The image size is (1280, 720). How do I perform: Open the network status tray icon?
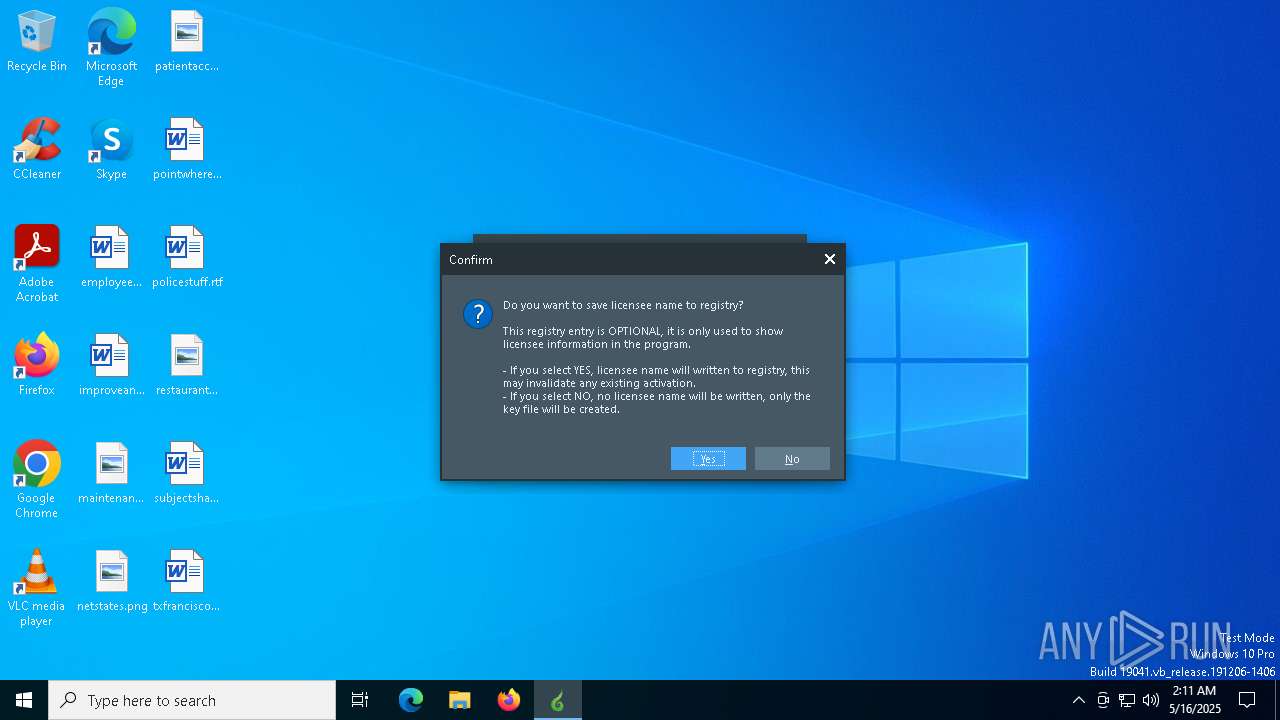point(1127,700)
